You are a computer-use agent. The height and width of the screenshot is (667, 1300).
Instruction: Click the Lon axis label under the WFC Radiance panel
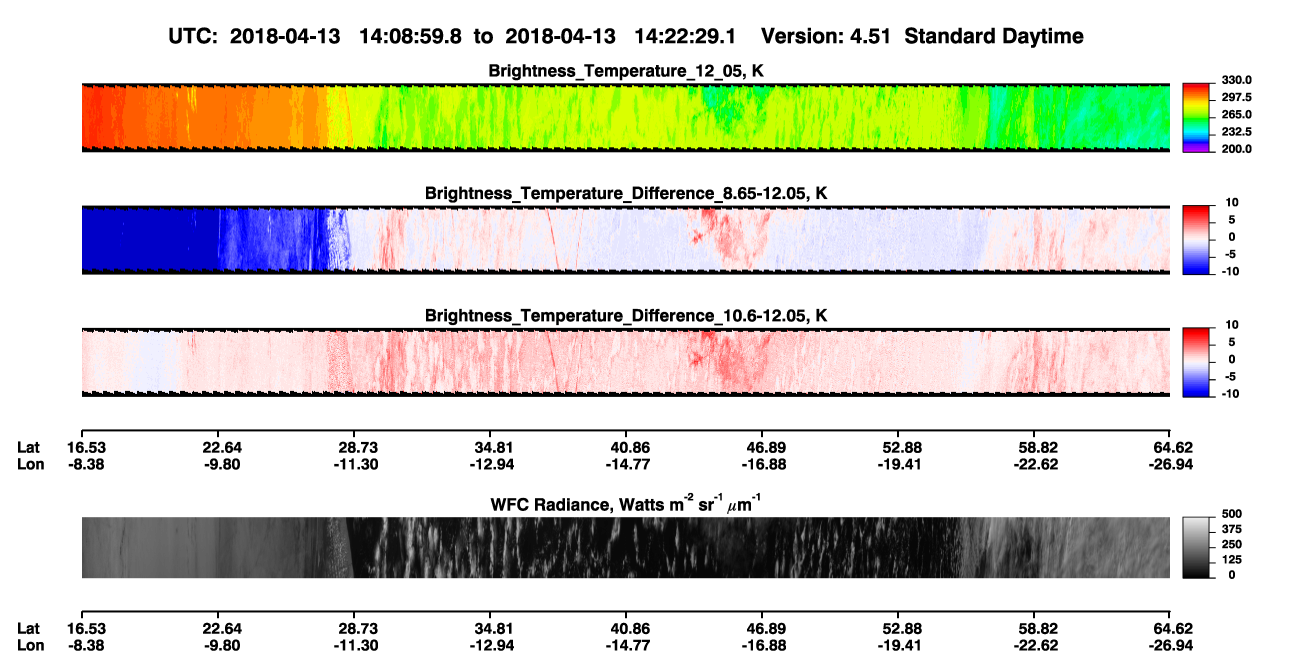click(31, 644)
